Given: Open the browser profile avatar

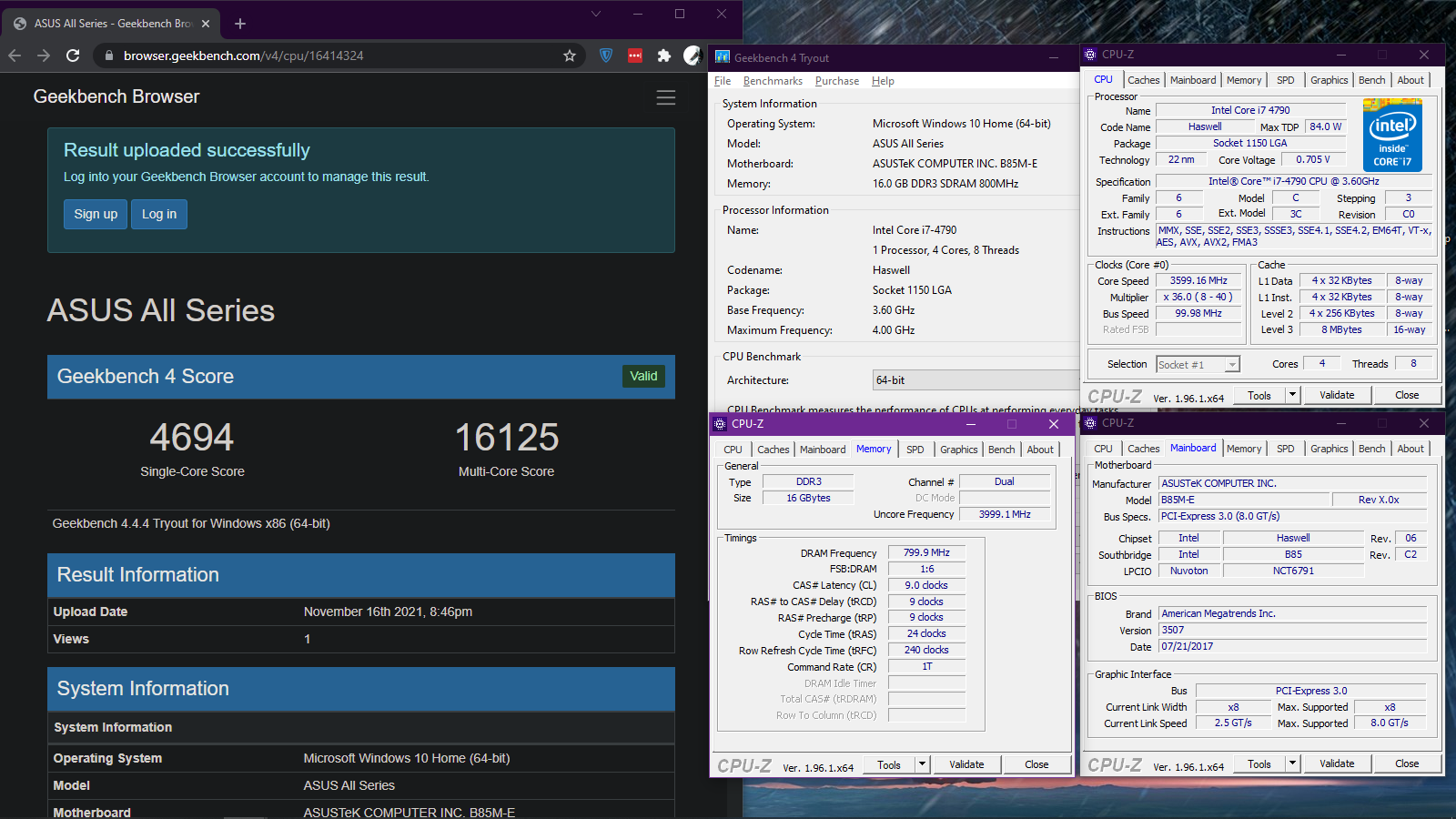Looking at the screenshot, I should 693,56.
